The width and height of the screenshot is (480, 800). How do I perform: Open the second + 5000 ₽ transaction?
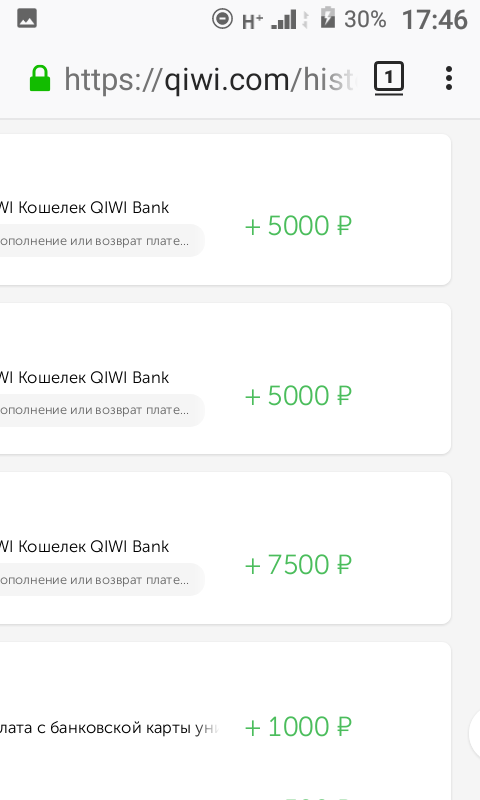(x=225, y=379)
